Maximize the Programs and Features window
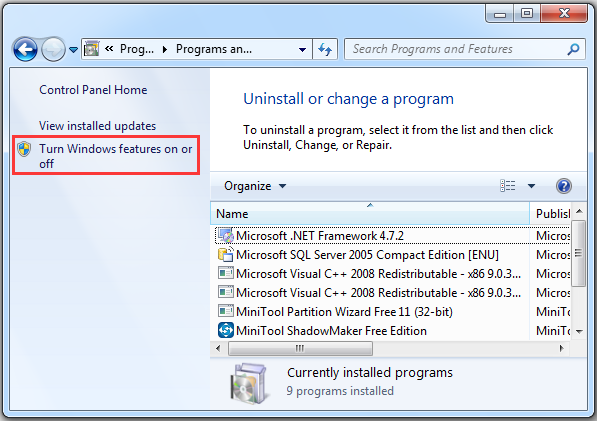 (x=527, y=14)
